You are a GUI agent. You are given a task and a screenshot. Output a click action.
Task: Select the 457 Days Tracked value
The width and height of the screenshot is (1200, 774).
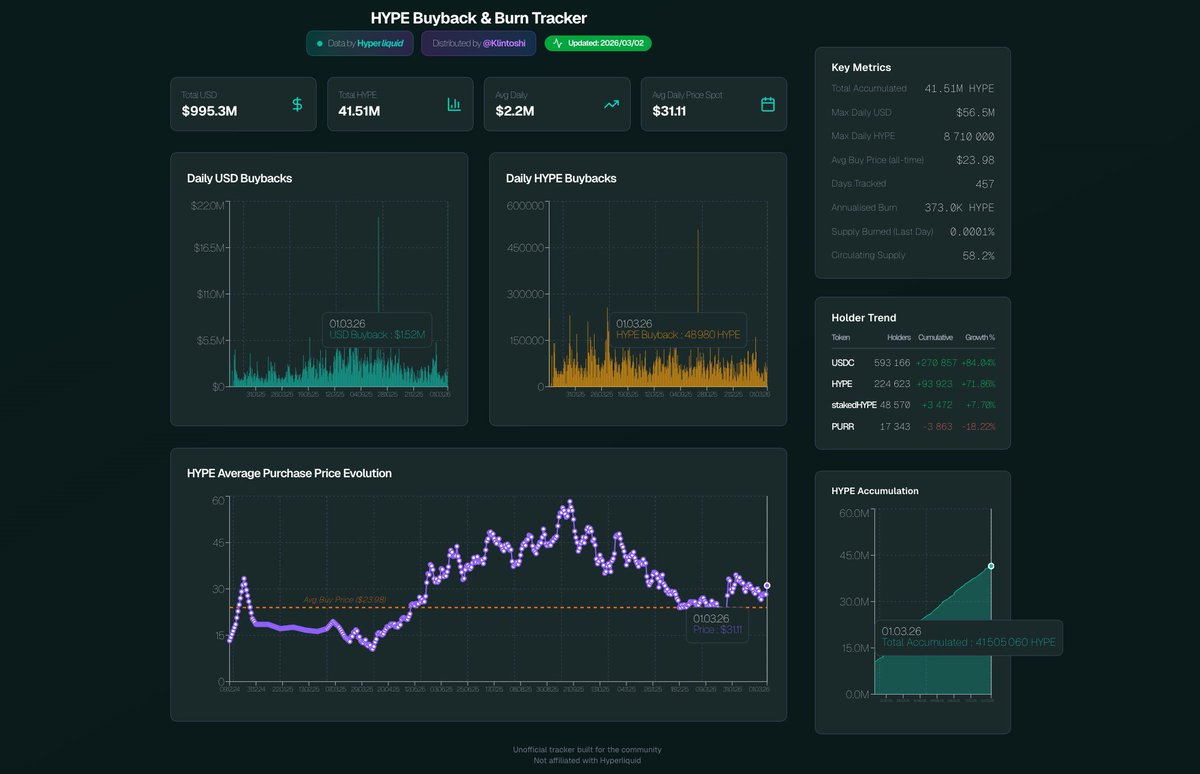985,184
